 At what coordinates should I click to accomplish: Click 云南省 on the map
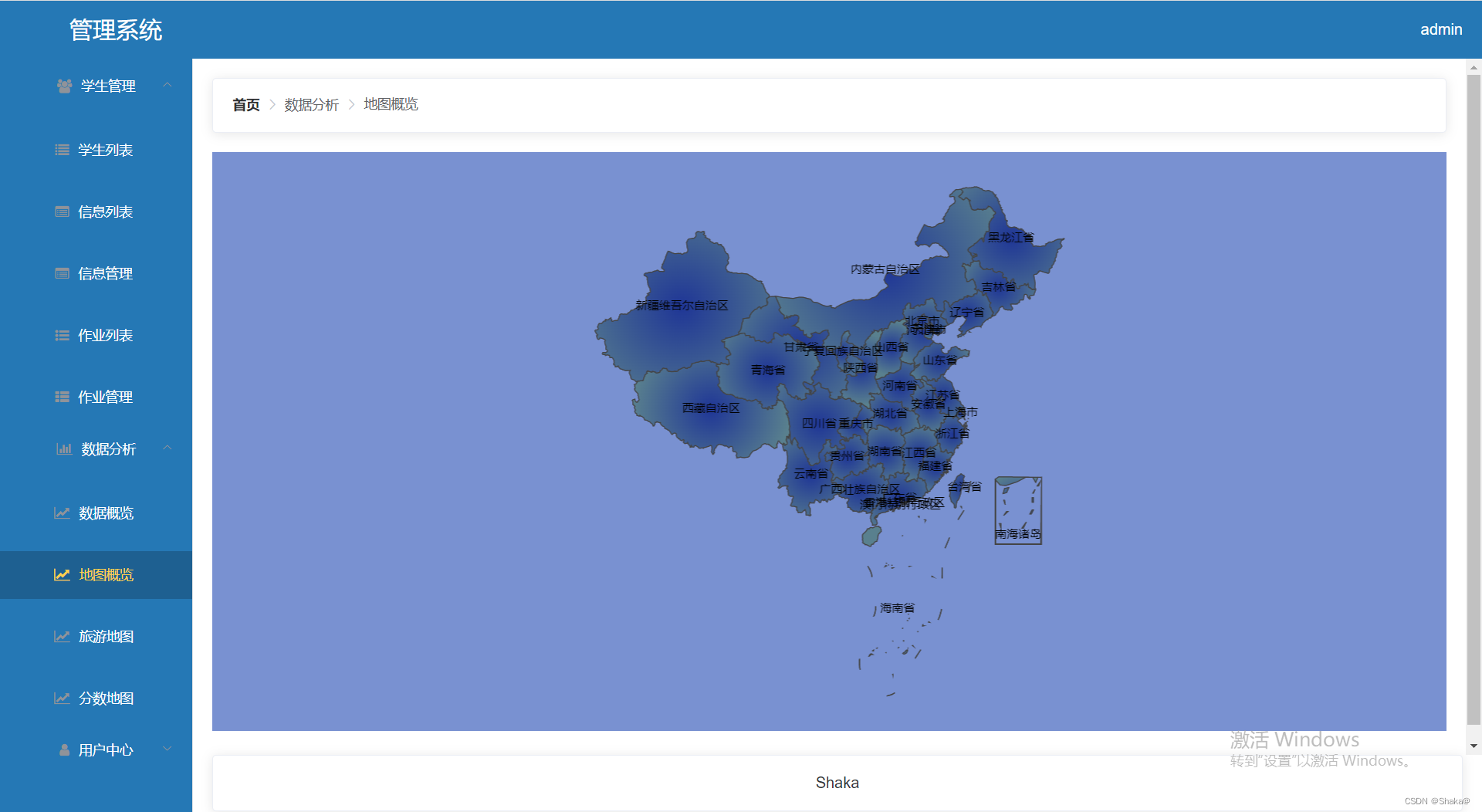(811, 474)
